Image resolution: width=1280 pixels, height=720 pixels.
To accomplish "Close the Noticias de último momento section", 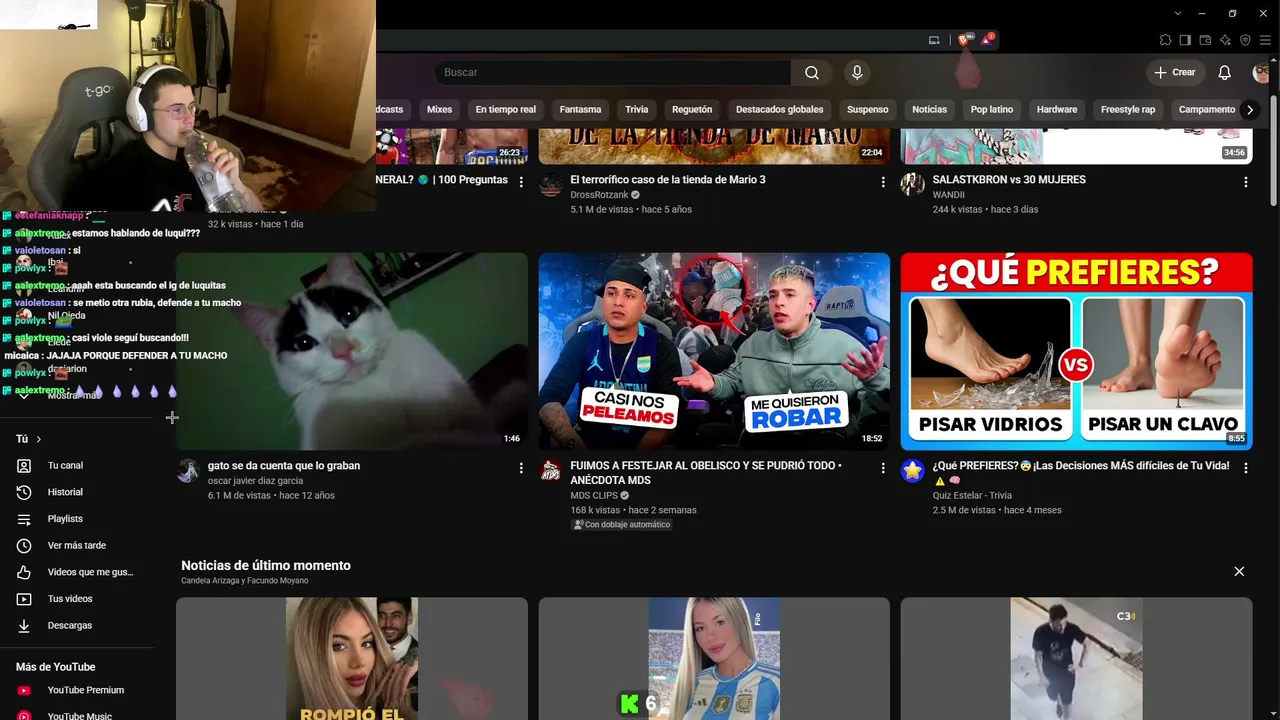I will pos(1239,571).
